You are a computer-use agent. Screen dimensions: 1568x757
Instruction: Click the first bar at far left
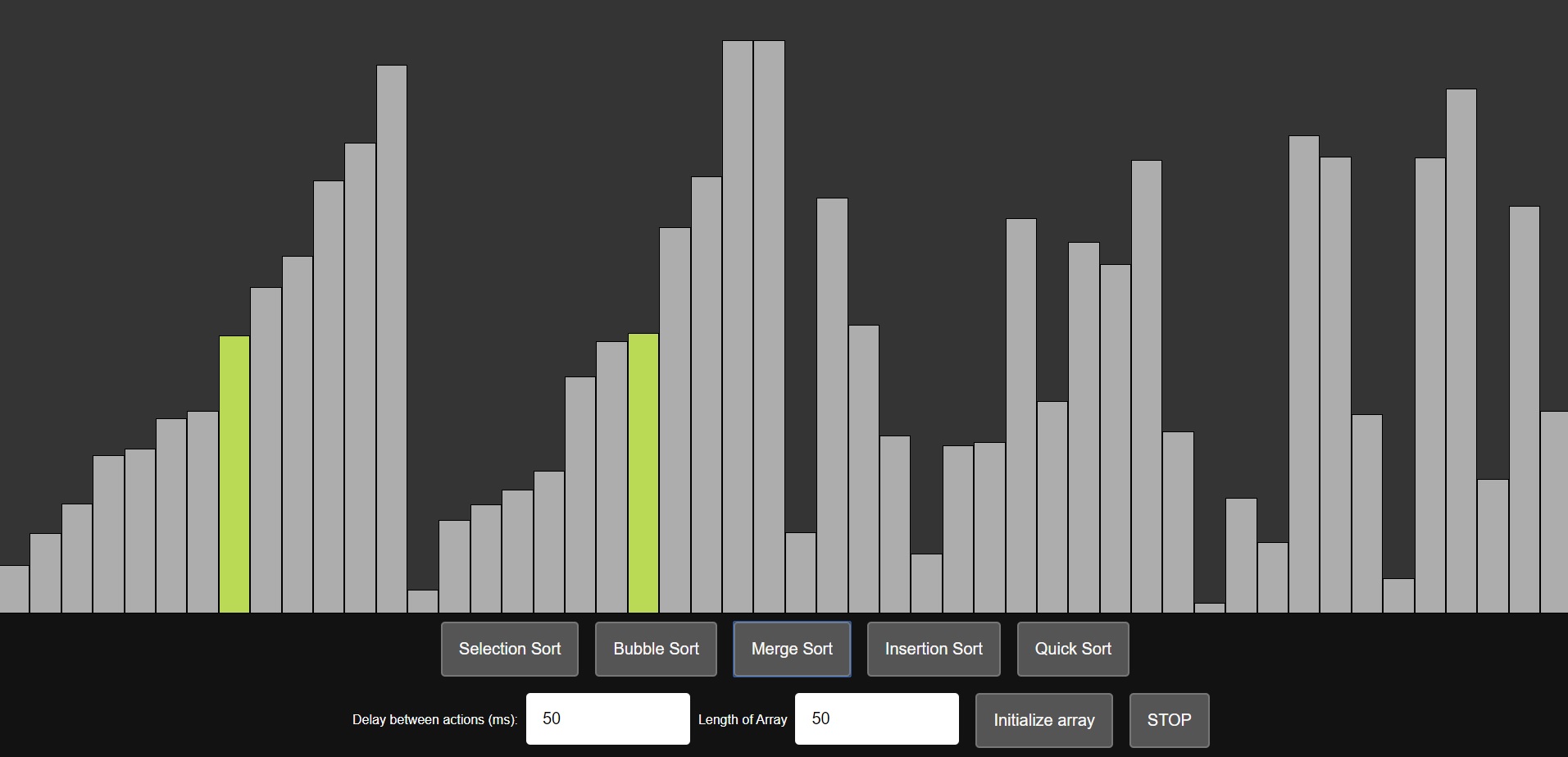click(14, 589)
